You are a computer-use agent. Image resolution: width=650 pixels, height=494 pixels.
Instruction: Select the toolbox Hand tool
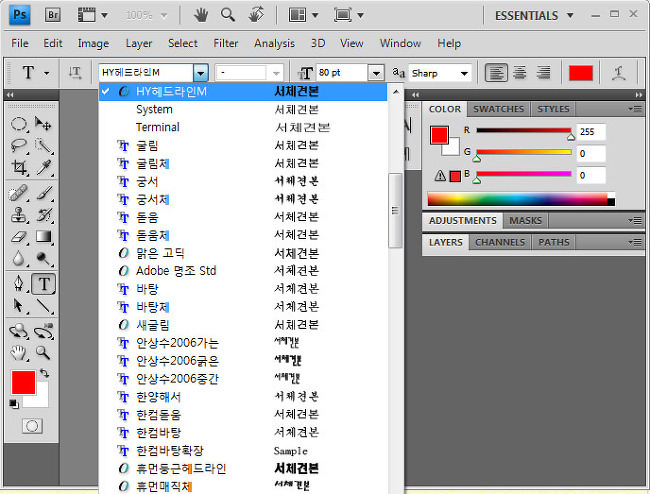click(19, 353)
